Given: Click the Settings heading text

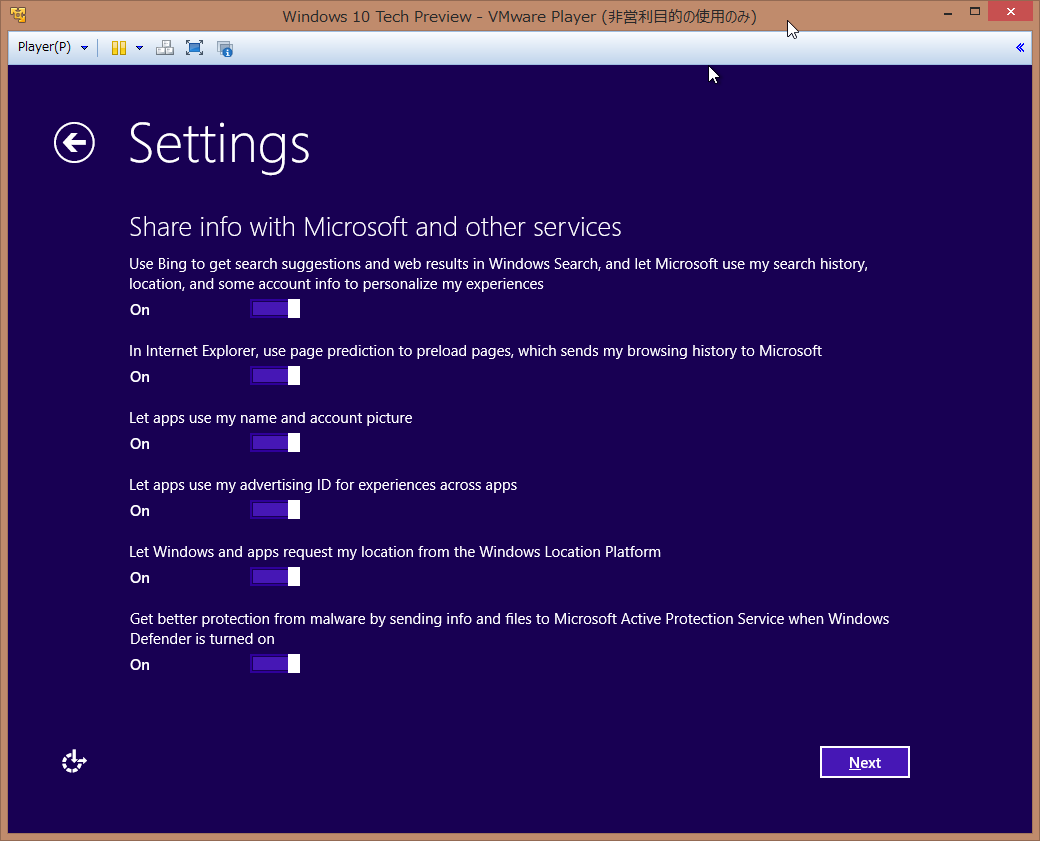Looking at the screenshot, I should pyautogui.click(x=218, y=145).
